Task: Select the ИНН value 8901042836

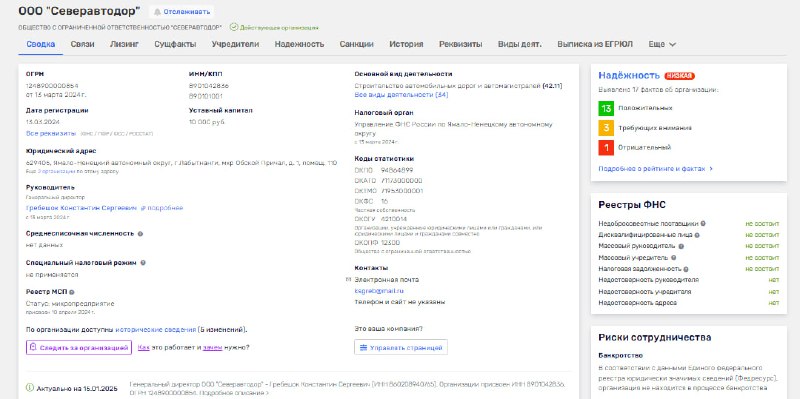Action: 209,86
